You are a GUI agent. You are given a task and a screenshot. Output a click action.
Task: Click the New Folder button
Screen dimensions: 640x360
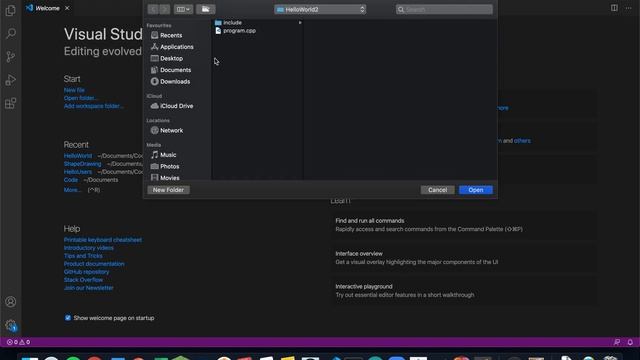tap(168, 190)
